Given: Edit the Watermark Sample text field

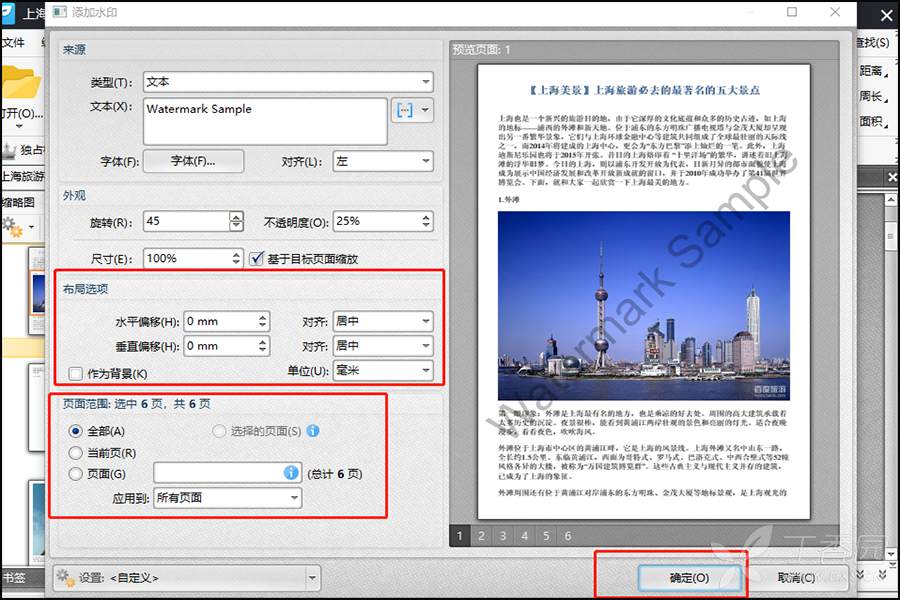Looking at the screenshot, I should (265, 121).
